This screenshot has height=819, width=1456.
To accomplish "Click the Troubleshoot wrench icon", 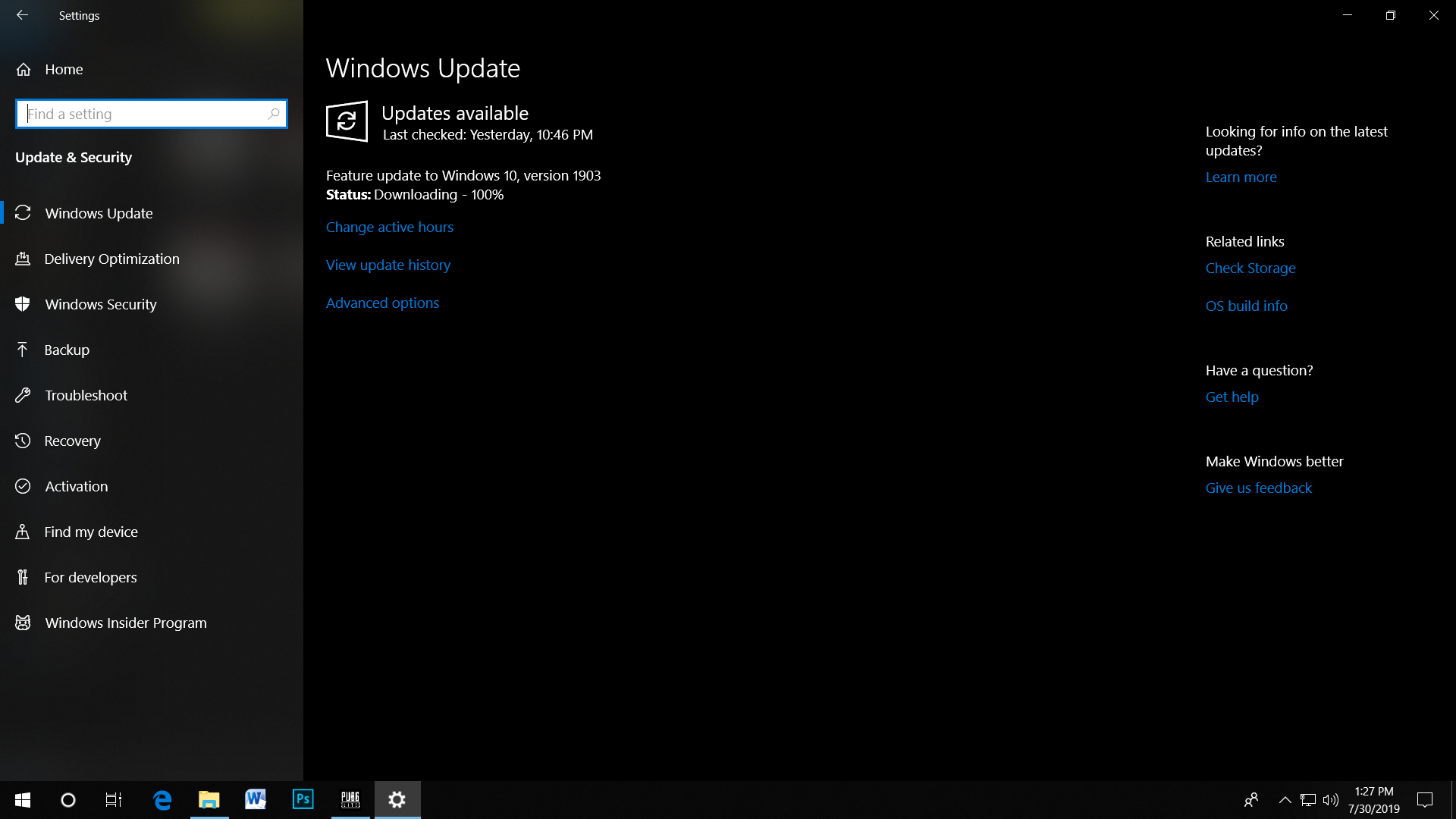I will click(23, 395).
